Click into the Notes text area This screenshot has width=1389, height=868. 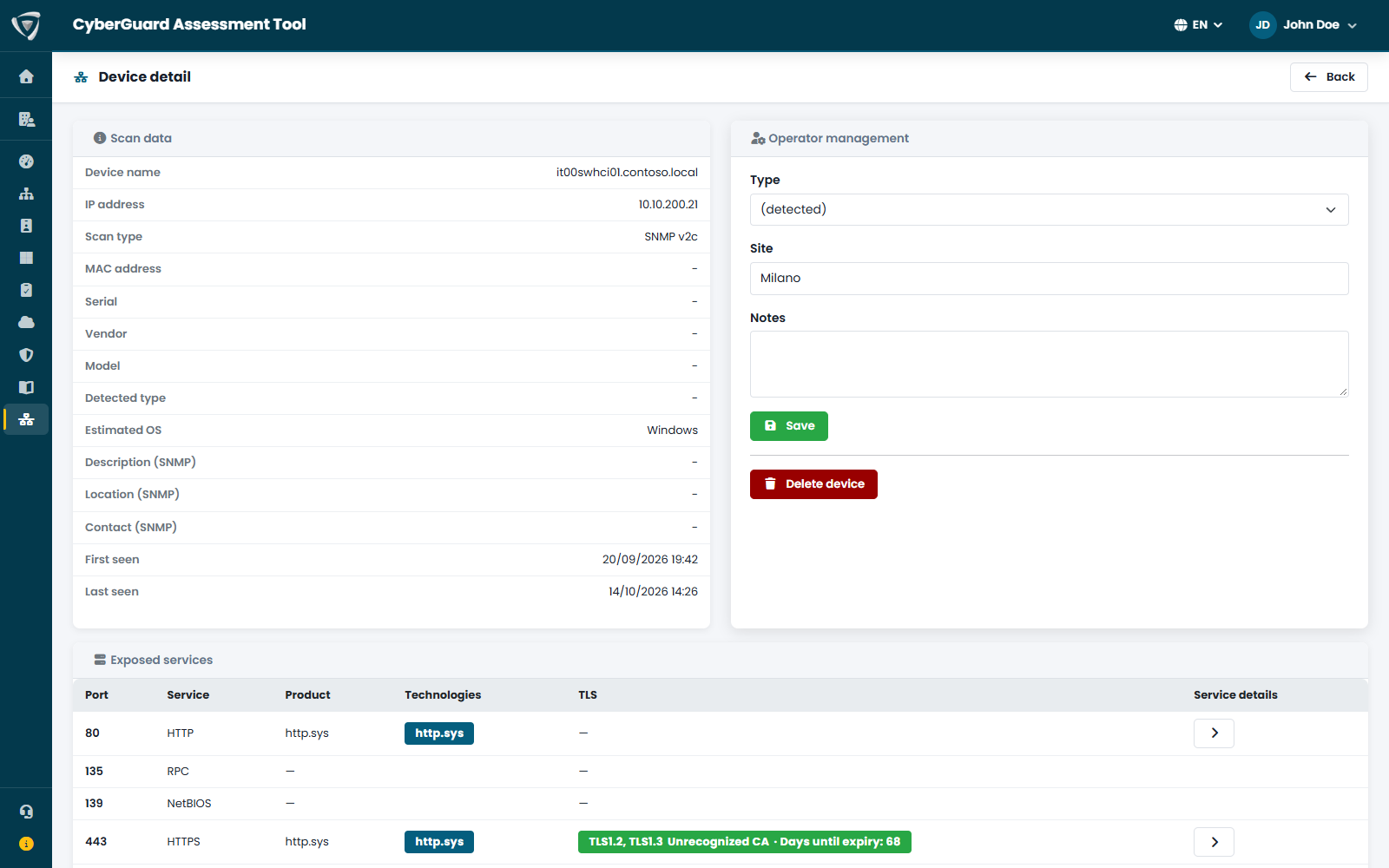1049,364
